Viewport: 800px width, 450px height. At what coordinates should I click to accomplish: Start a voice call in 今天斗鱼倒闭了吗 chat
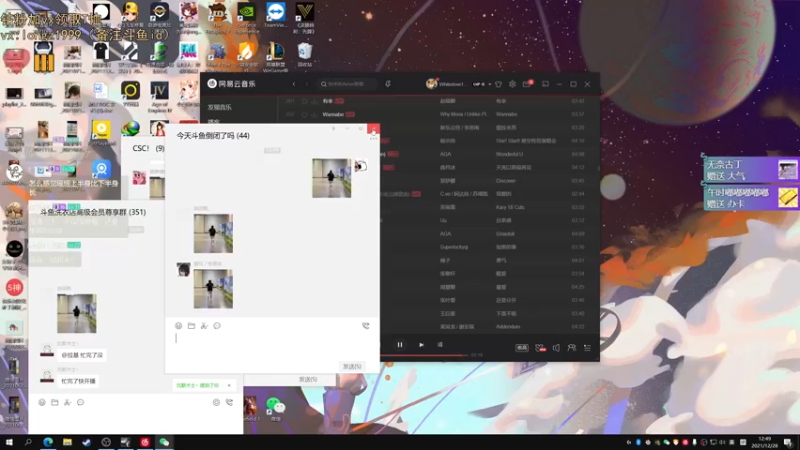pyautogui.click(x=366, y=326)
